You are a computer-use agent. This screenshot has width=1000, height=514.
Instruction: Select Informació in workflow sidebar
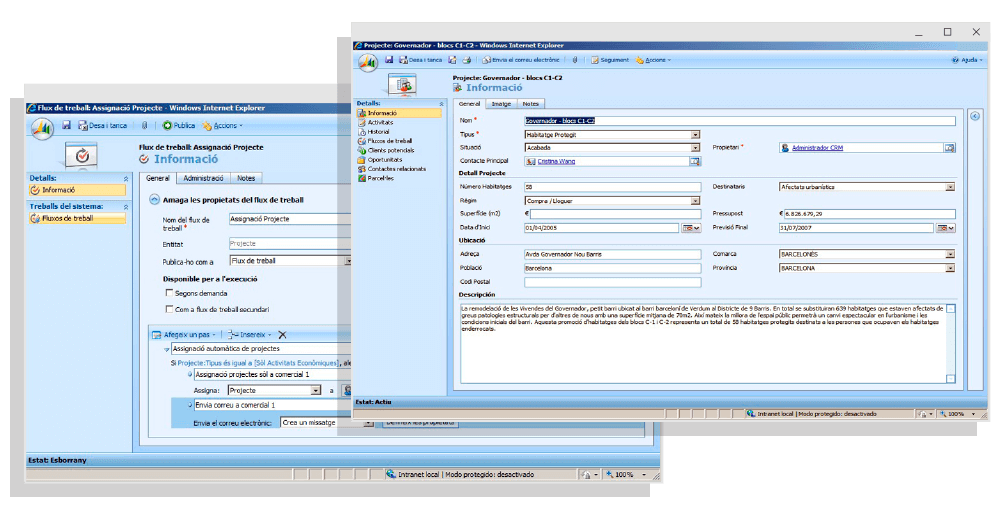coord(77,190)
